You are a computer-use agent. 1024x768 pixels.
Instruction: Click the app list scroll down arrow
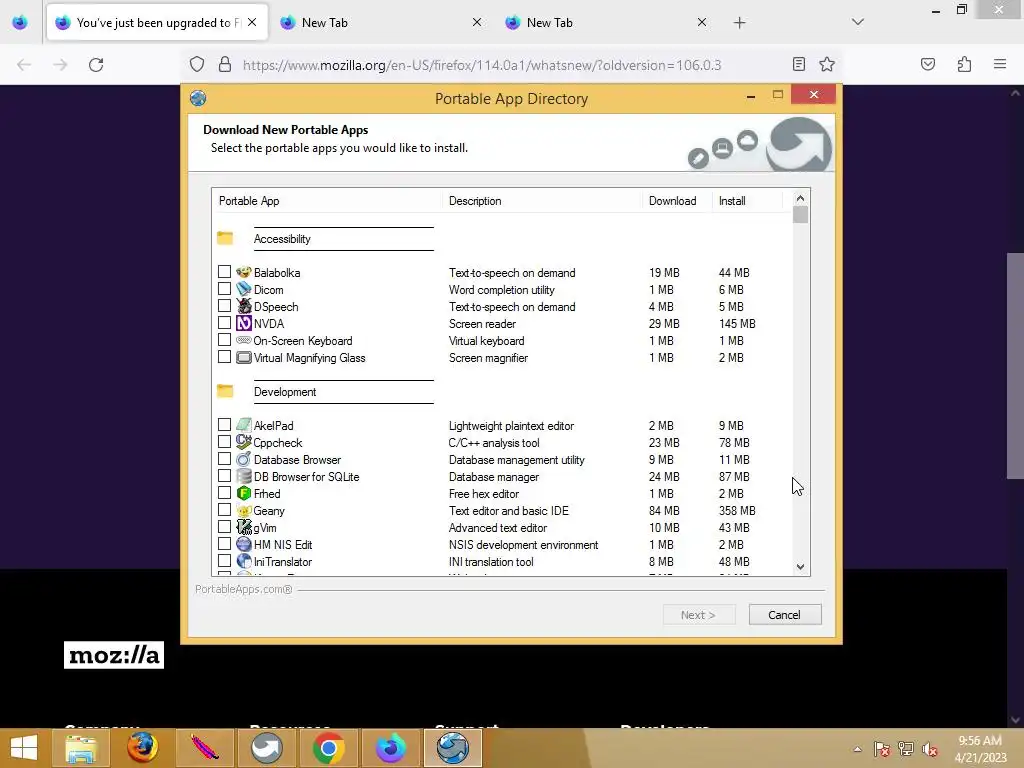[801, 567]
